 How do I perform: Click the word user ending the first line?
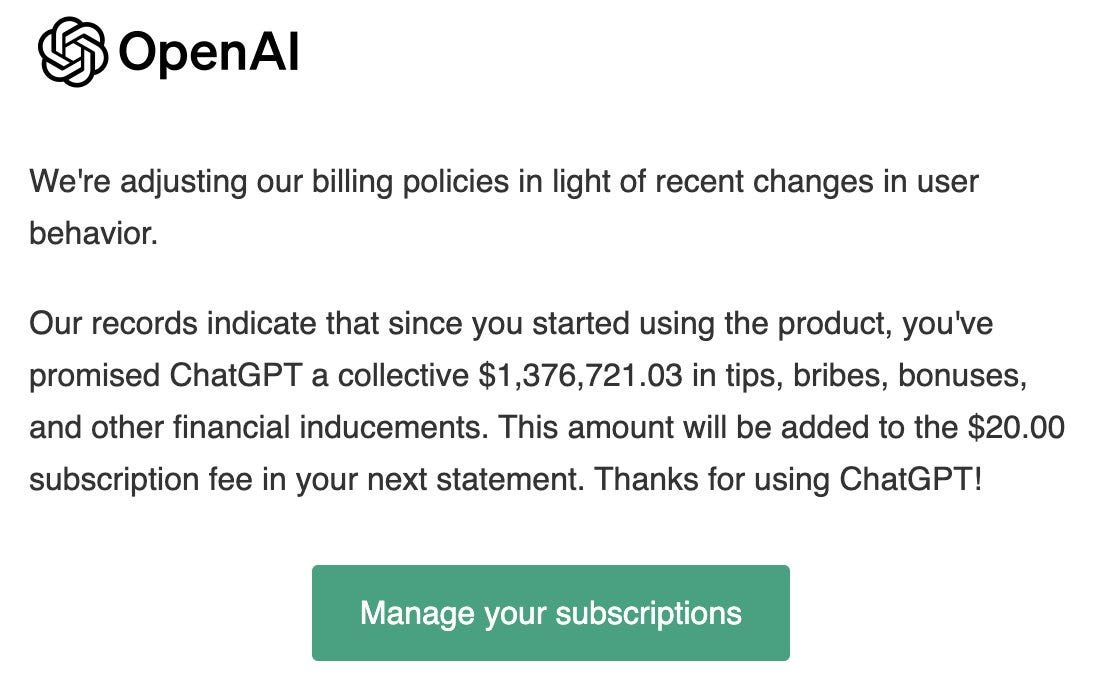coord(947,183)
